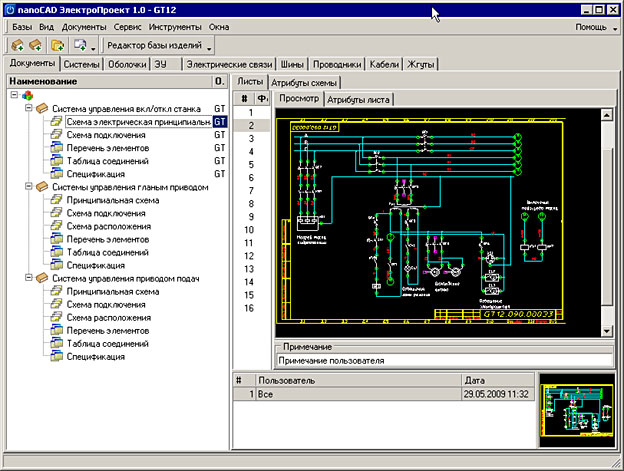624x471 pixels.
Task: Select sheet number 16 in list
Action: point(250,308)
